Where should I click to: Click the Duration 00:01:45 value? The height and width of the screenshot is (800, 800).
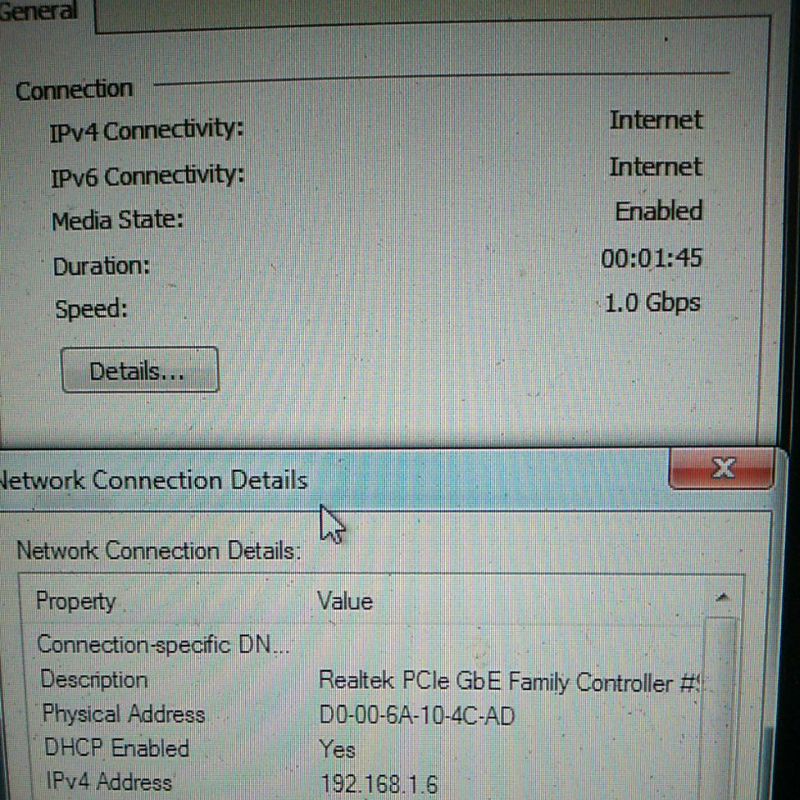pyautogui.click(x=652, y=258)
